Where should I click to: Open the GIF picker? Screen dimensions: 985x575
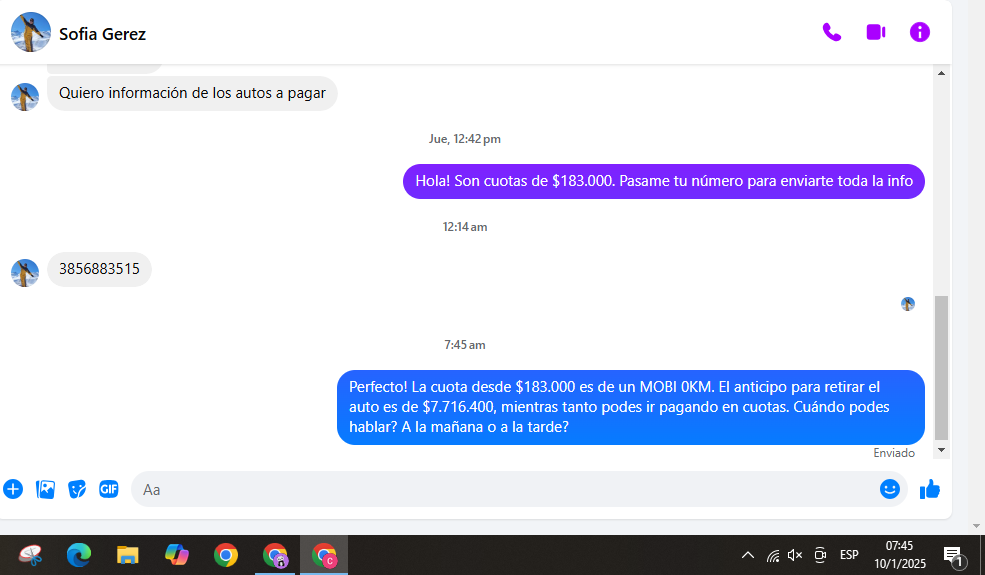tap(108, 489)
